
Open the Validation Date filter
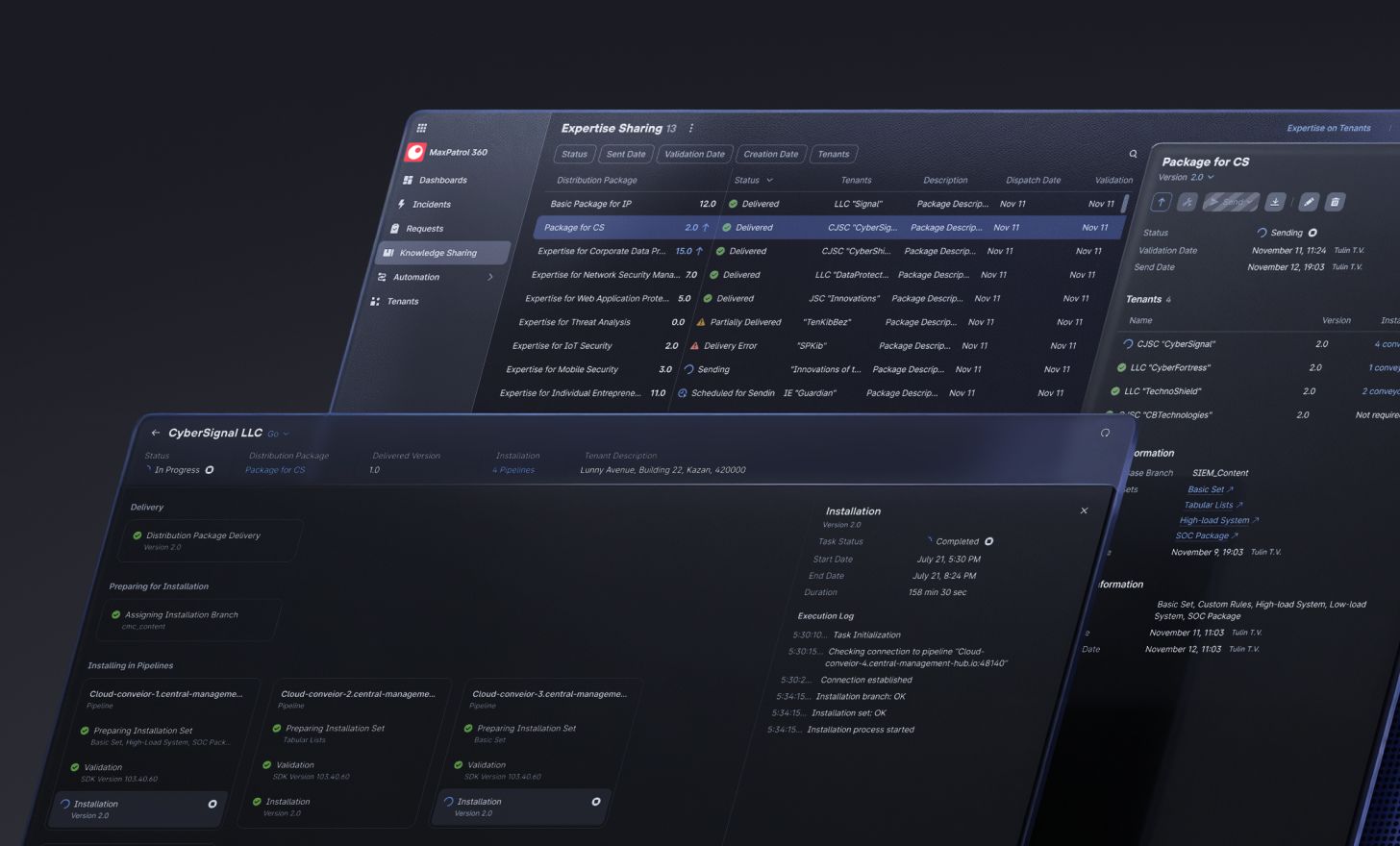(695, 154)
